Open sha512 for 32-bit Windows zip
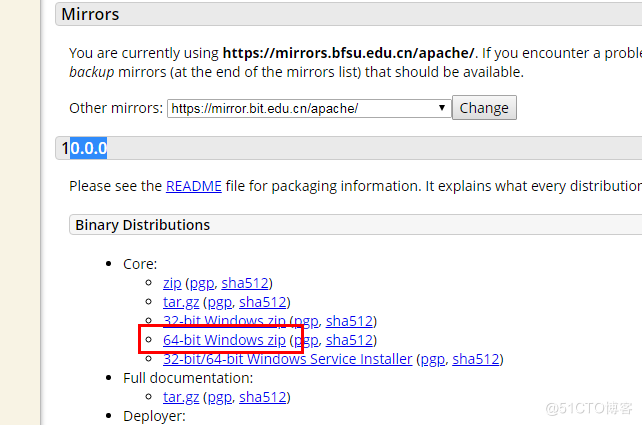This screenshot has width=642, height=425. click(350, 321)
